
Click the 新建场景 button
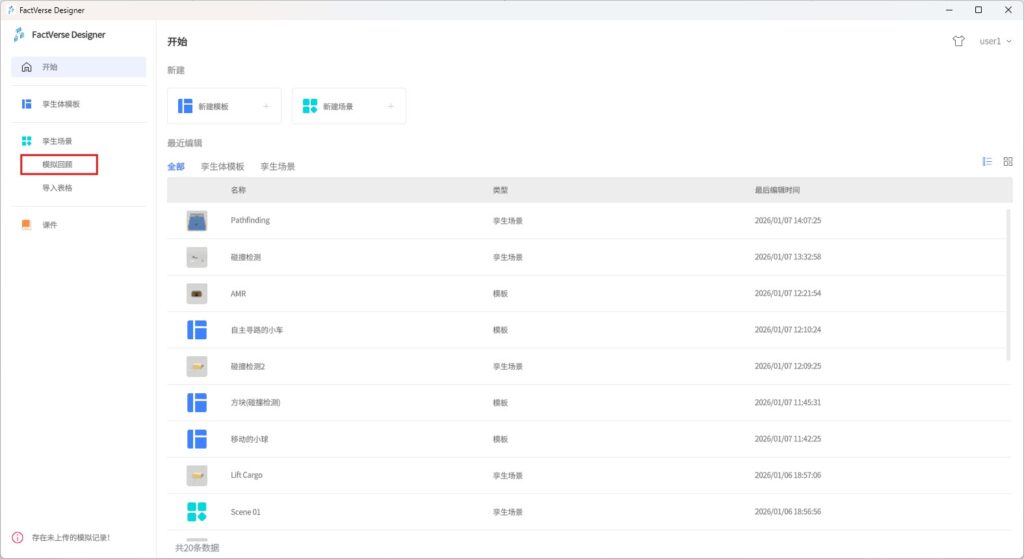click(x=348, y=106)
